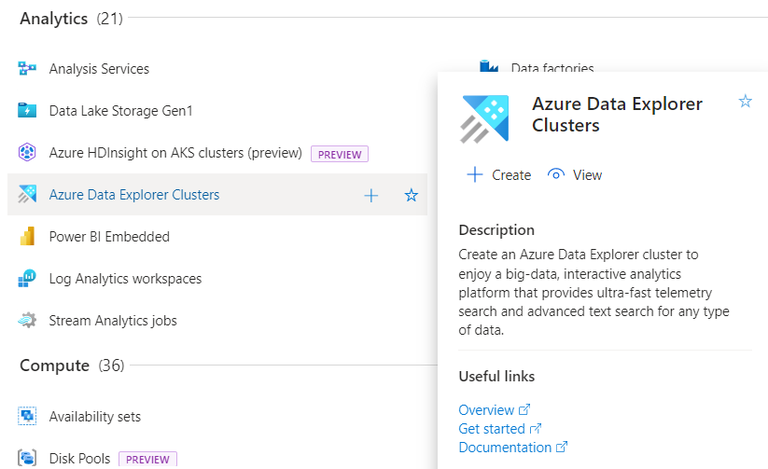The height and width of the screenshot is (469, 768).
Task: Click View in the flyout card
Action: pyautogui.click(x=575, y=175)
